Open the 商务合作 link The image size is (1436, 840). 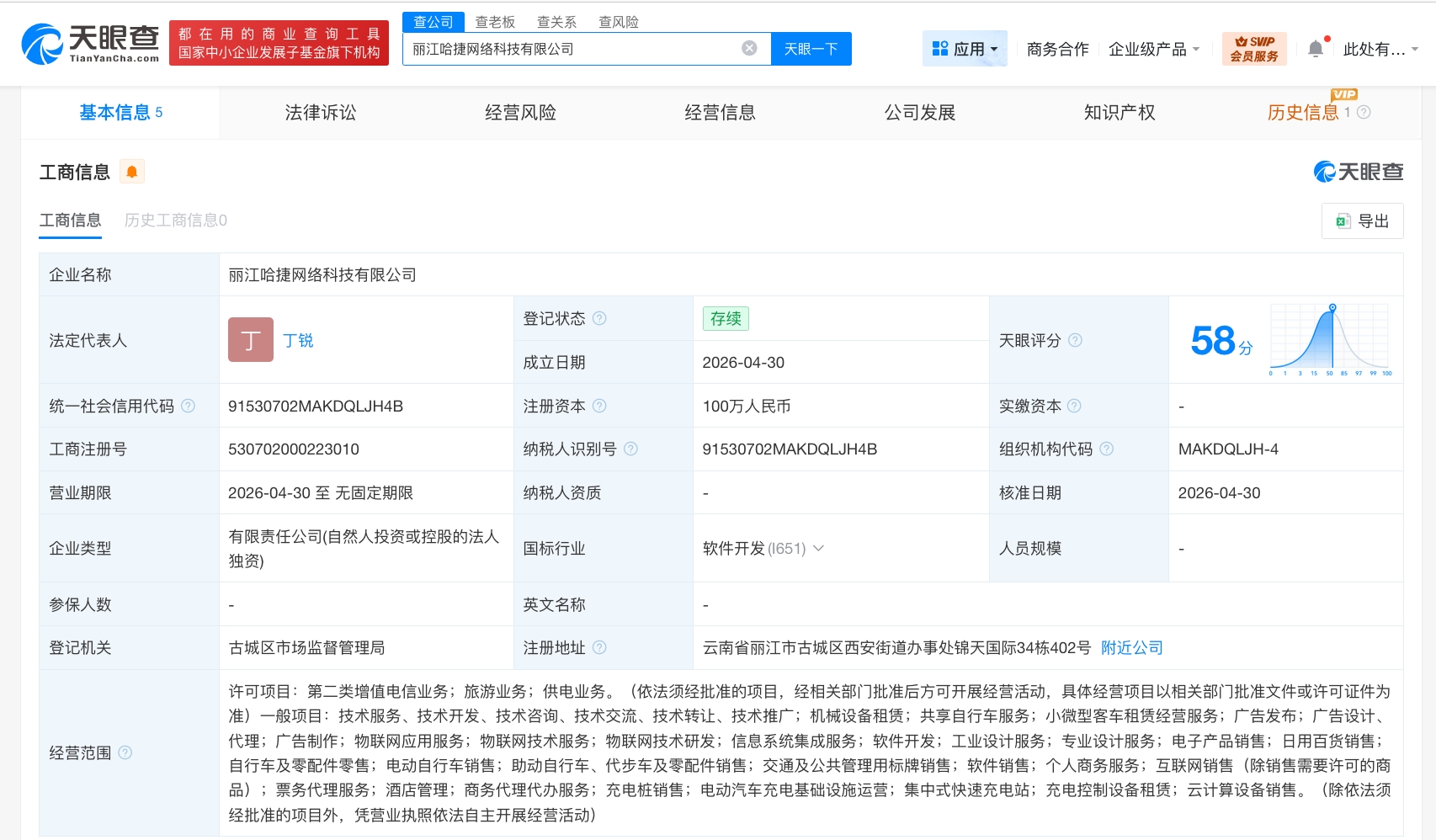(1057, 49)
